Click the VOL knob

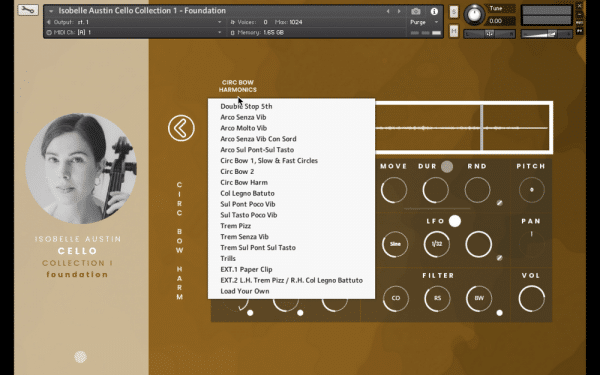pyautogui.click(x=532, y=298)
